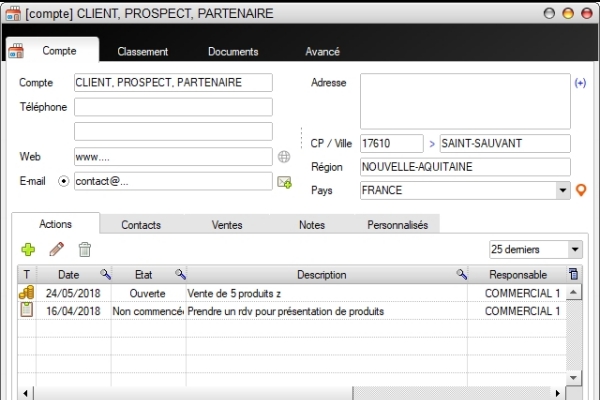The image size is (600, 400).
Task: Switch to the Classement tab
Action: click(x=142, y=51)
